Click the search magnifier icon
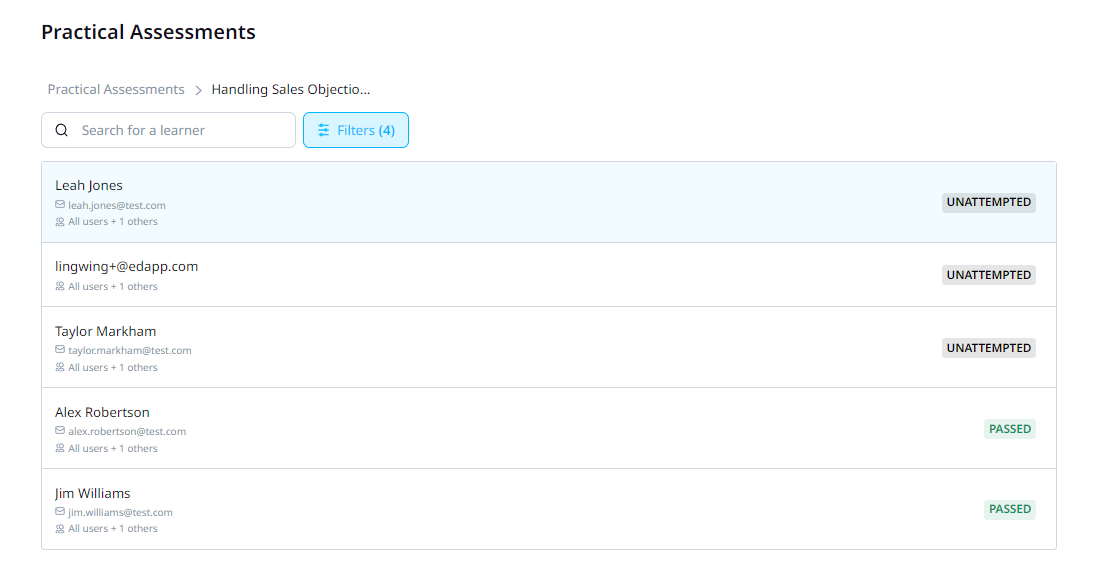The width and height of the screenshot is (1102, 583). pyautogui.click(x=62, y=130)
